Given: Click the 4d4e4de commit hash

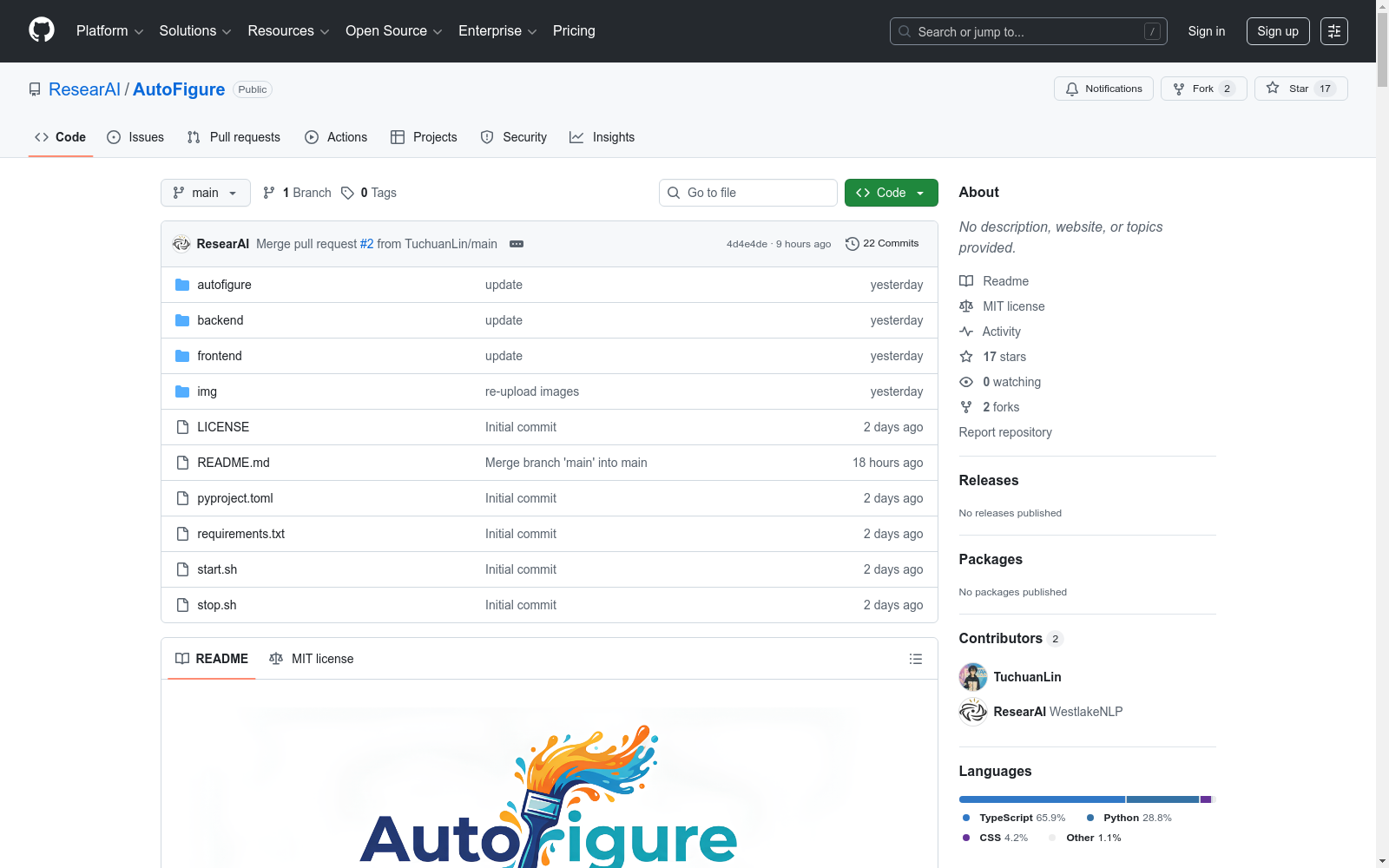Looking at the screenshot, I should click(747, 244).
